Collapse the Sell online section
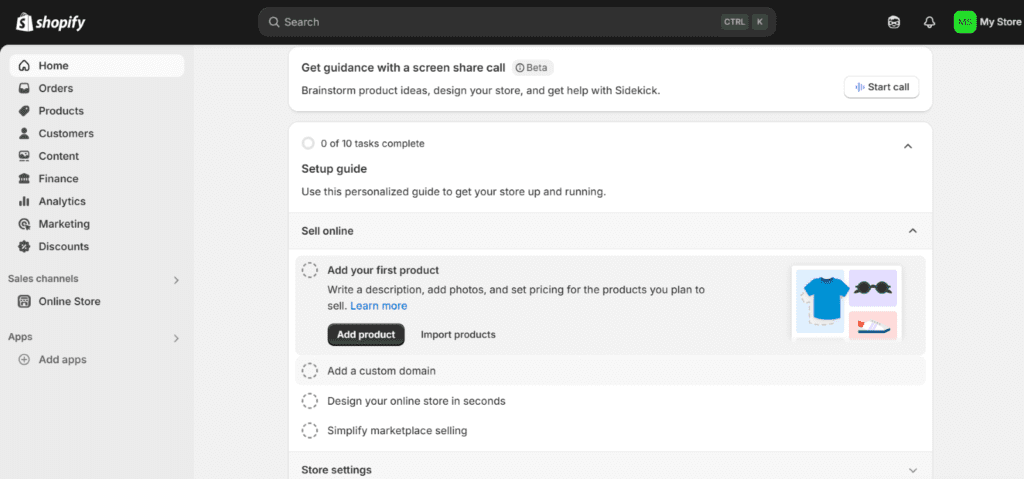The width and height of the screenshot is (1024, 479). [912, 231]
